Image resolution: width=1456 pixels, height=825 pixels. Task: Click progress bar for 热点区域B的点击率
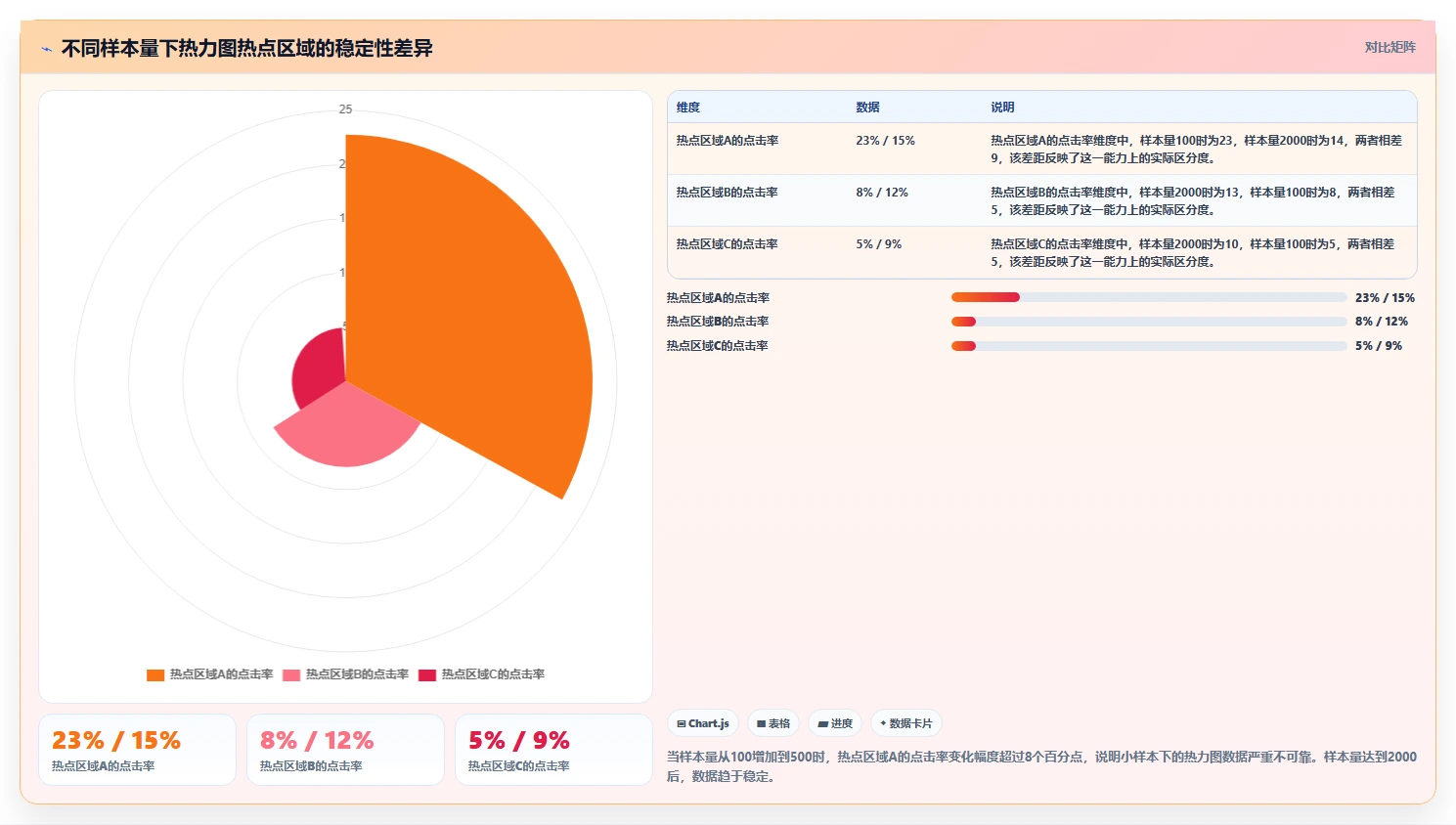click(x=1149, y=322)
